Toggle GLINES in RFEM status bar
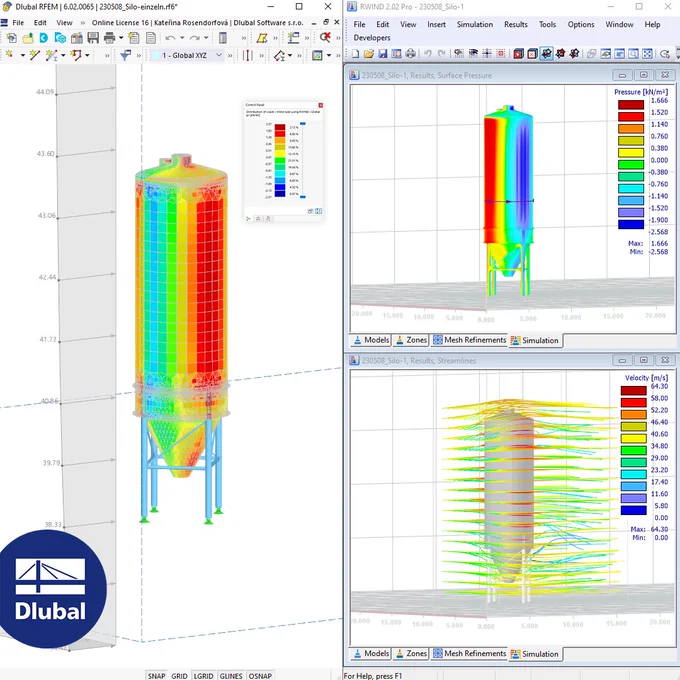The height and width of the screenshot is (680, 680). (231, 676)
